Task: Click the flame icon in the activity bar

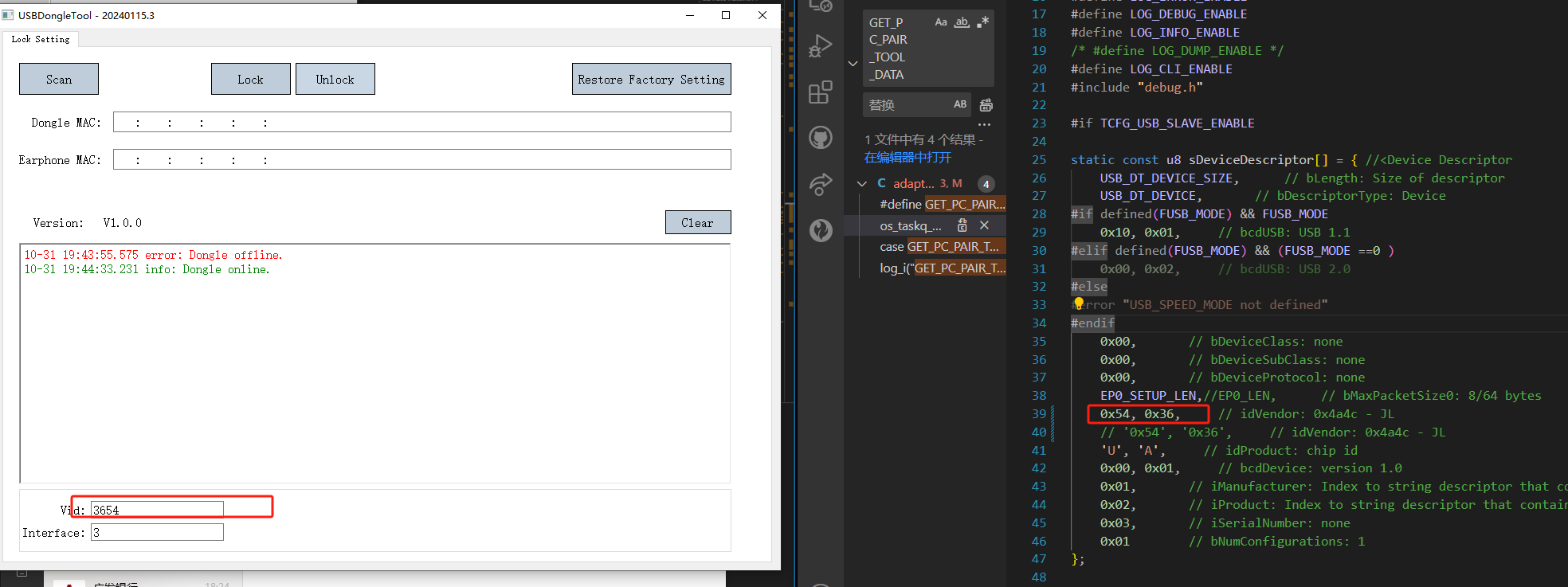Action: pyautogui.click(x=820, y=230)
